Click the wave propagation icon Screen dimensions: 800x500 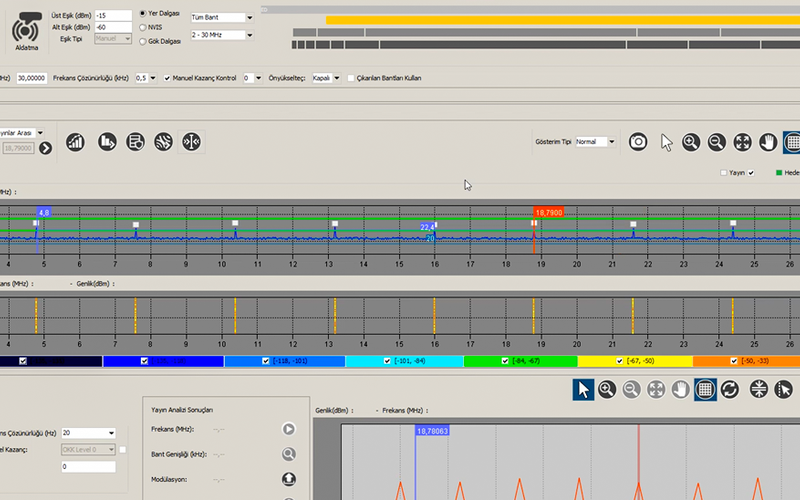[163, 142]
